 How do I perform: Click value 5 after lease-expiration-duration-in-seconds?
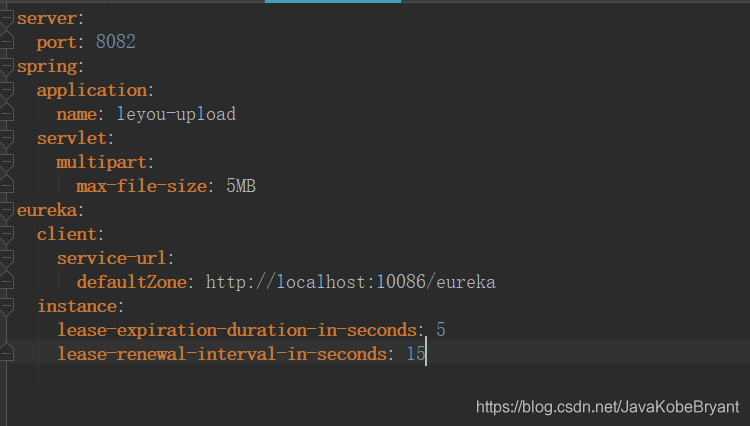pos(441,329)
